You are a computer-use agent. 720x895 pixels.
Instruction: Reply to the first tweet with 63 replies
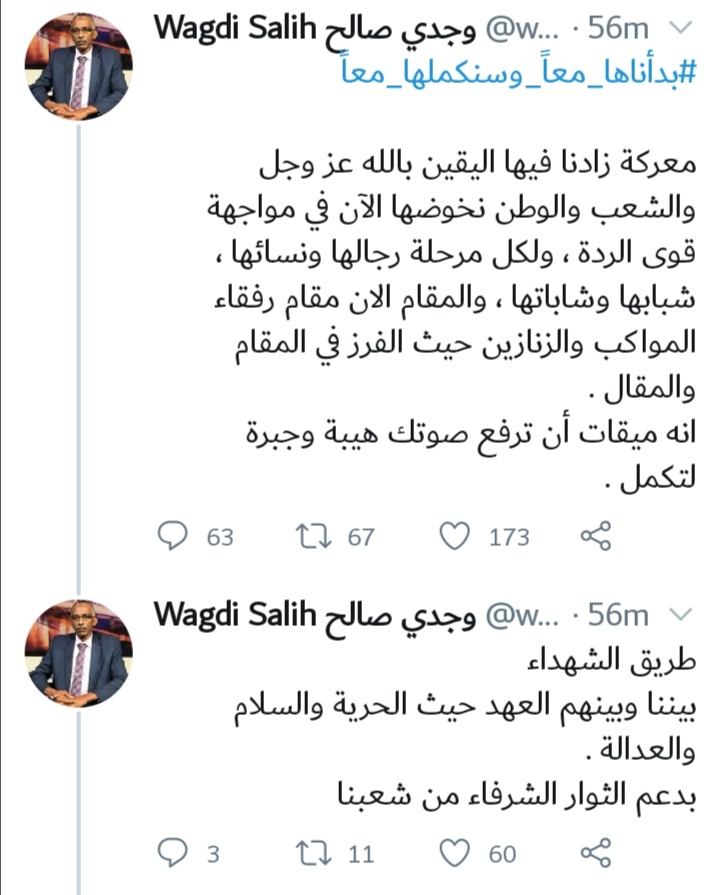tap(174, 536)
